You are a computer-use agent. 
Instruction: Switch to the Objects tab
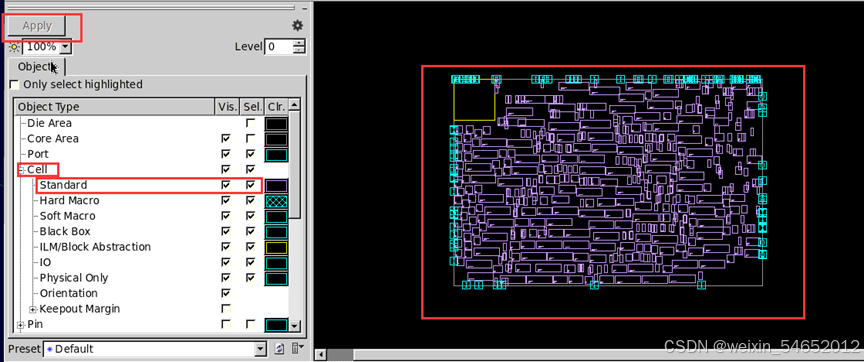coord(37,67)
